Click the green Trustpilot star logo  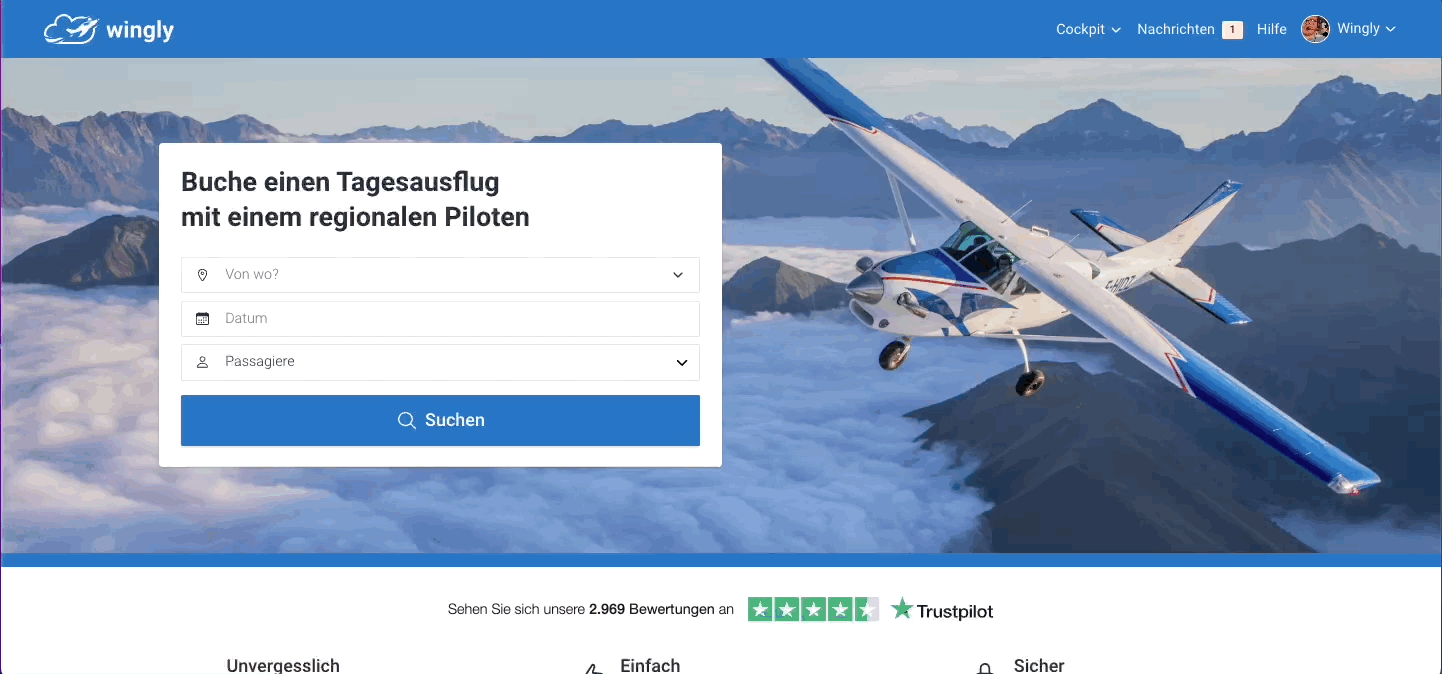[902, 609]
